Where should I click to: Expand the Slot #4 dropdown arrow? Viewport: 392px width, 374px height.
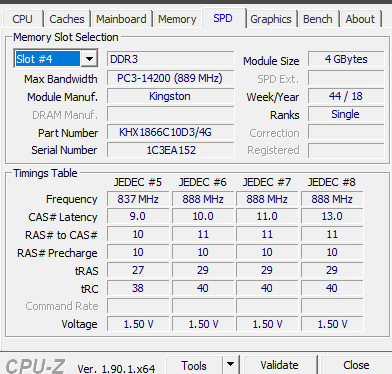89,59
